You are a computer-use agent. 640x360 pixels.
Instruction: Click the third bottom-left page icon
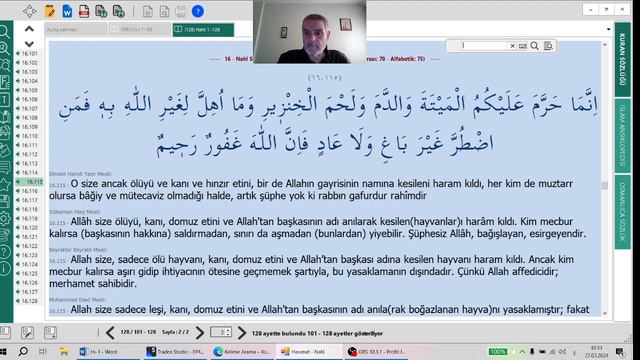[50, 333]
